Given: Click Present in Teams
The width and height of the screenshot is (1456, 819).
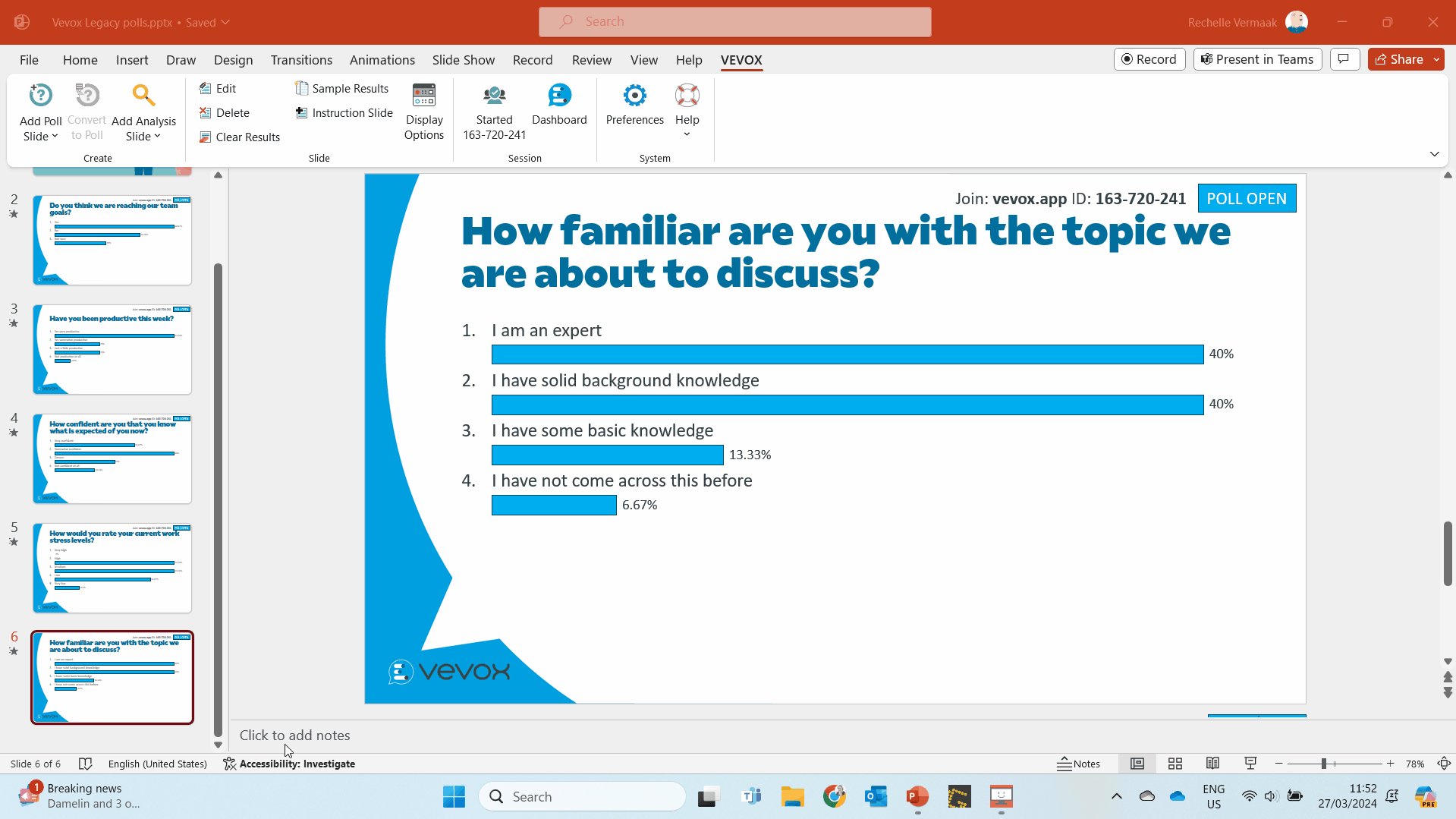Looking at the screenshot, I should [1256, 58].
